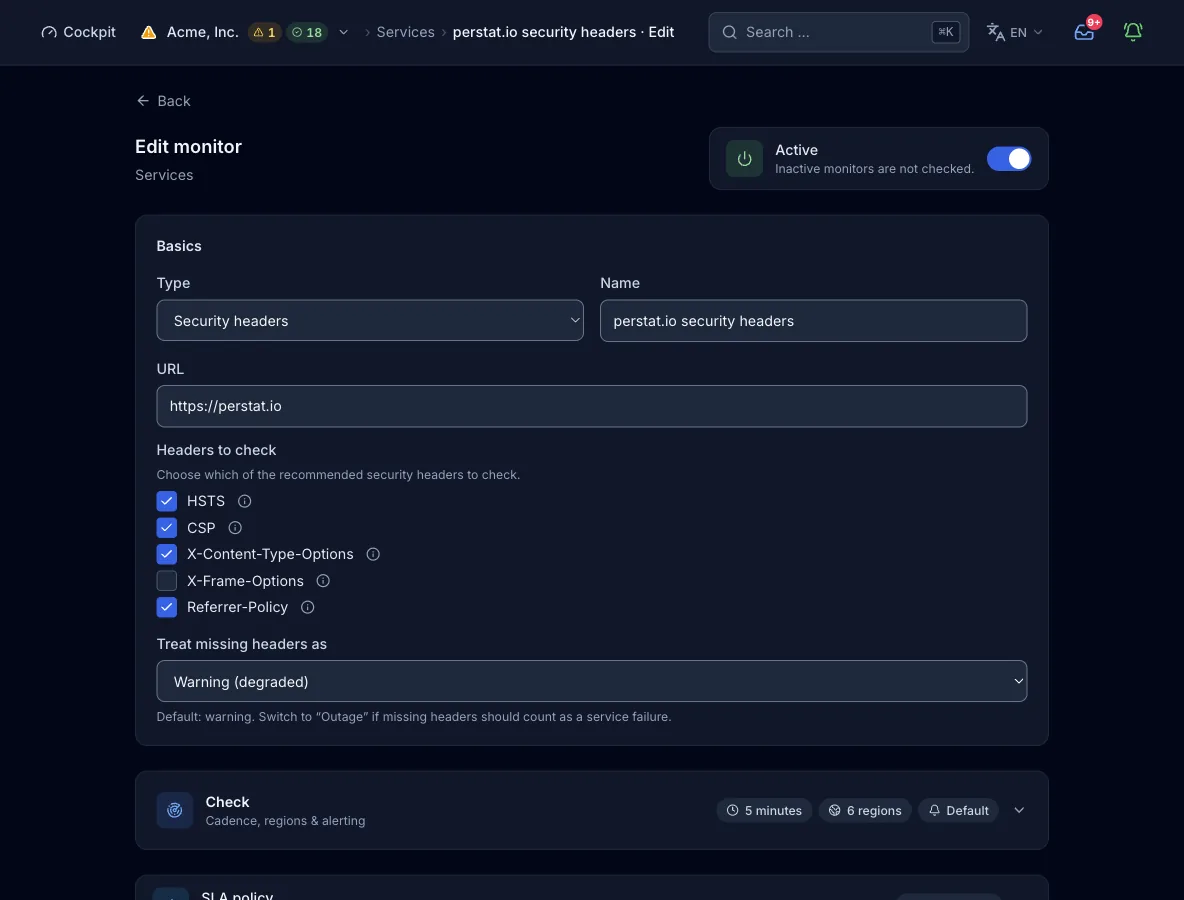1184x900 pixels.
Task: Open the notifications bell icon
Action: (1133, 32)
